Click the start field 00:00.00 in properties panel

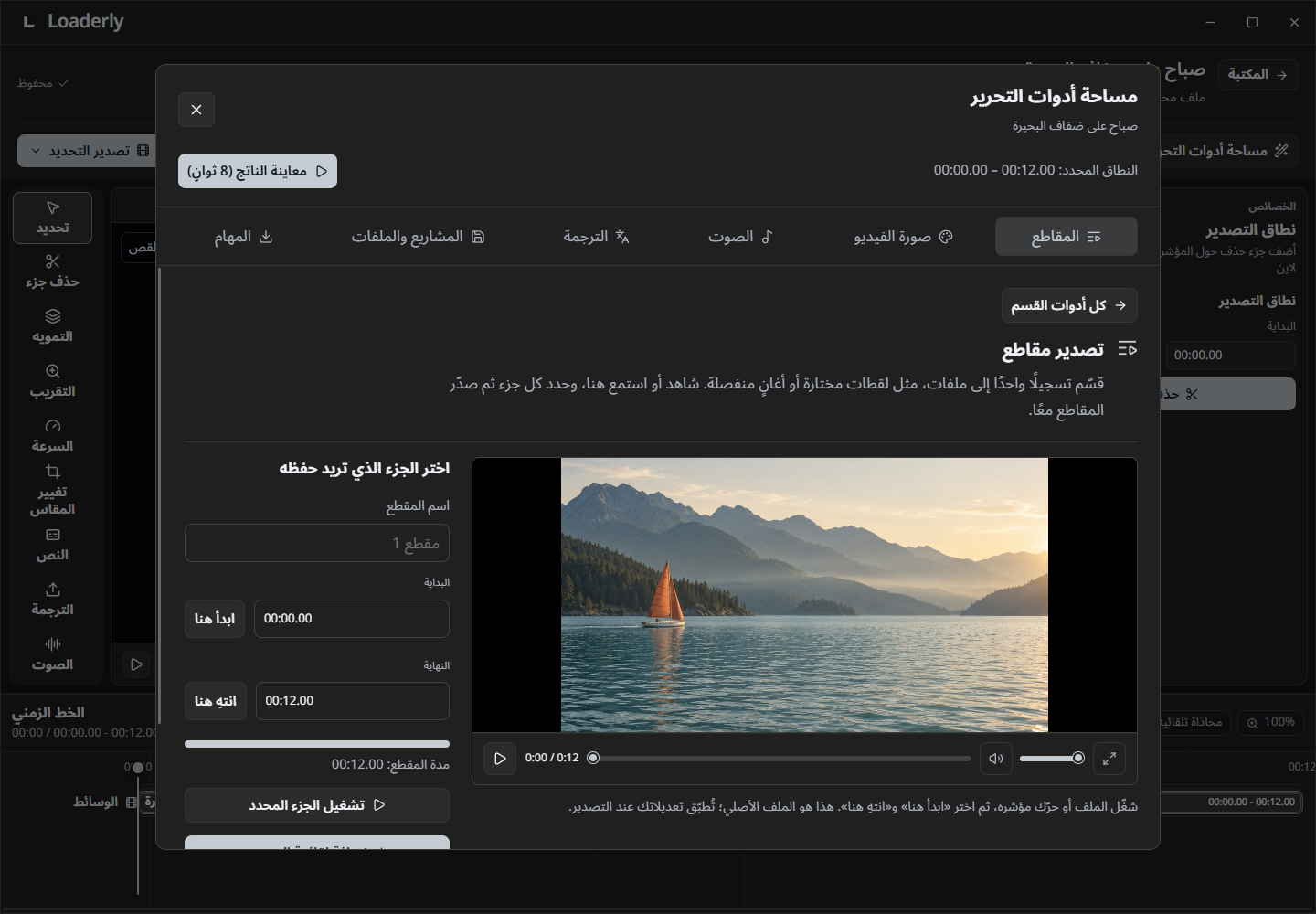(x=1230, y=356)
